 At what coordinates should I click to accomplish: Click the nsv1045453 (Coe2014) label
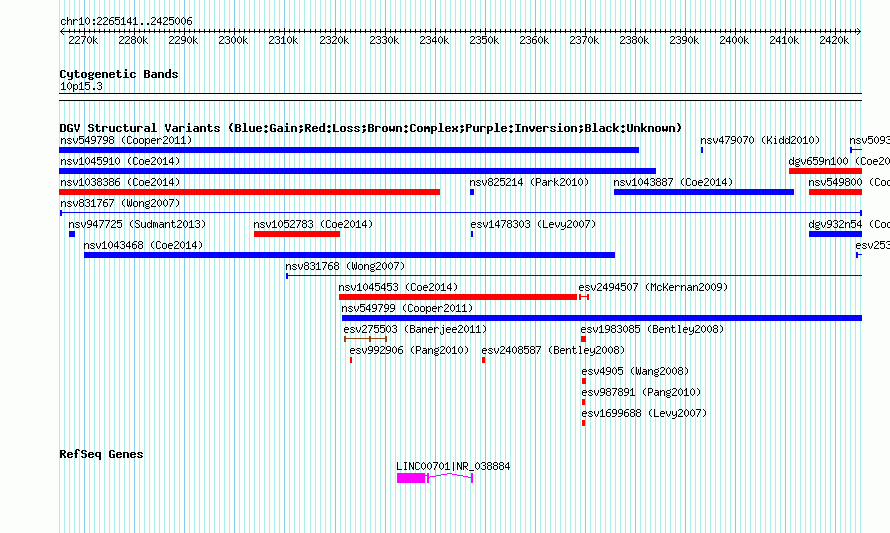click(x=398, y=287)
